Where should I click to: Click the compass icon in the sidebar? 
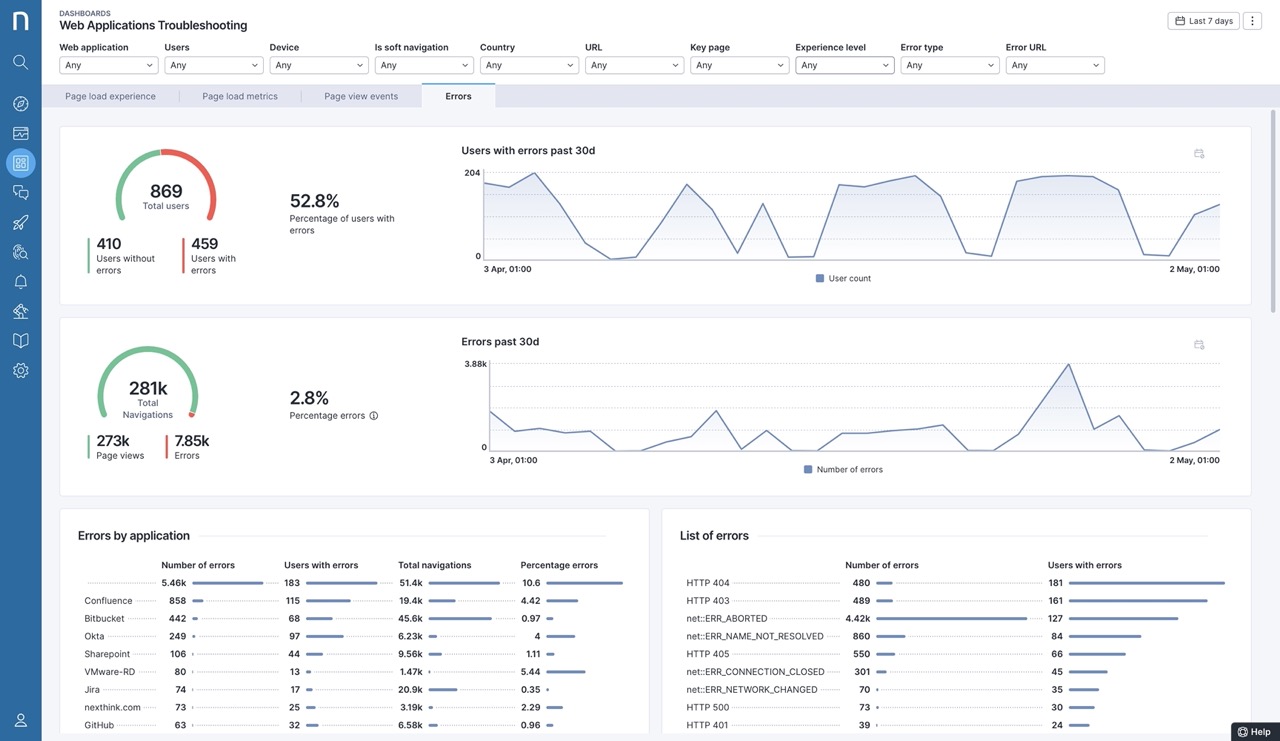20,104
